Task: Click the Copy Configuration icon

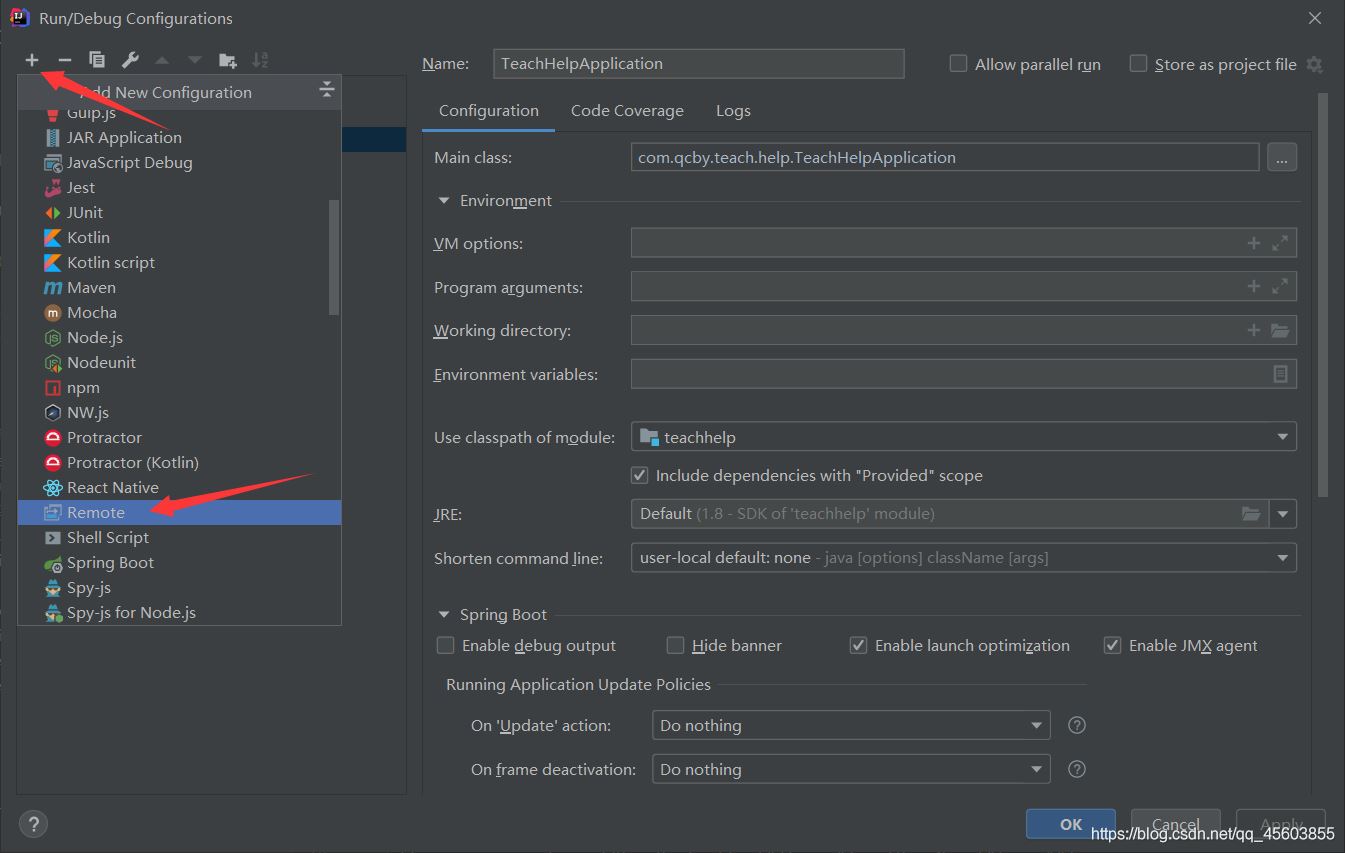Action: [x=97, y=61]
